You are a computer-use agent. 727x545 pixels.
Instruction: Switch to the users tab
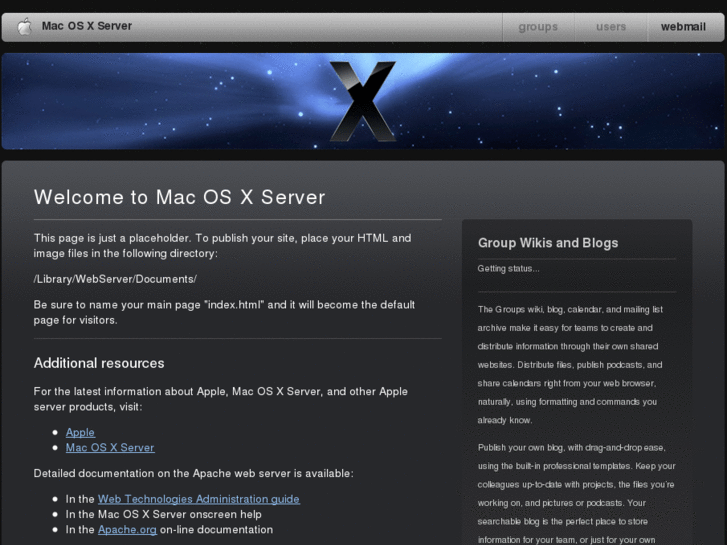click(x=611, y=27)
